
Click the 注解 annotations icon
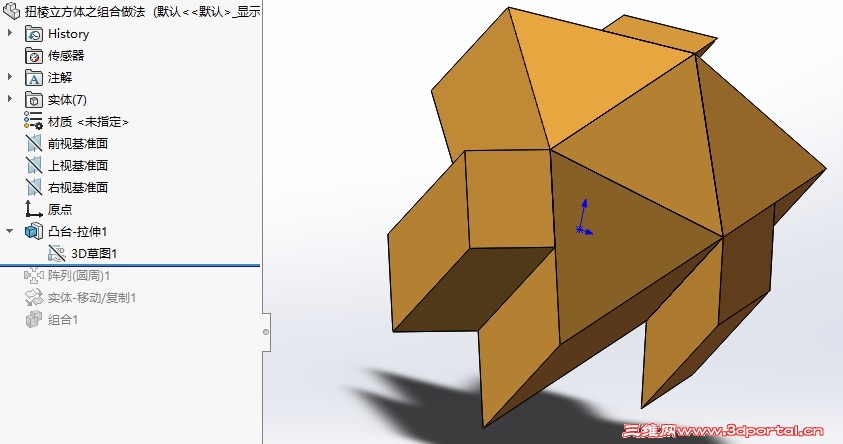point(33,77)
